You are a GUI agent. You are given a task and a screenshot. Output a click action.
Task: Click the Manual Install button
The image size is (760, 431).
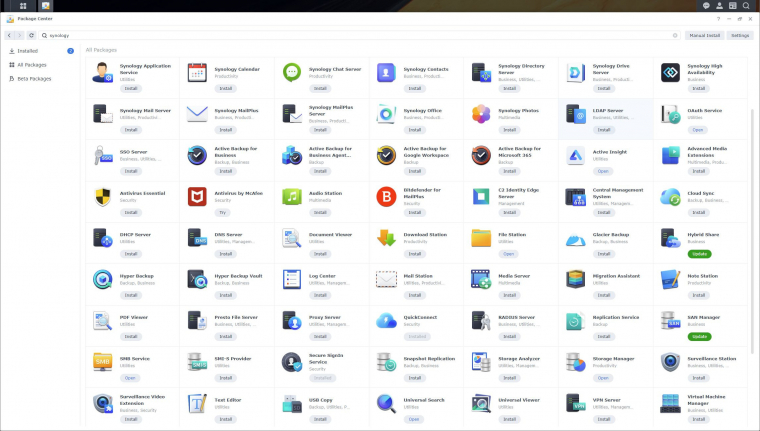[704, 35]
